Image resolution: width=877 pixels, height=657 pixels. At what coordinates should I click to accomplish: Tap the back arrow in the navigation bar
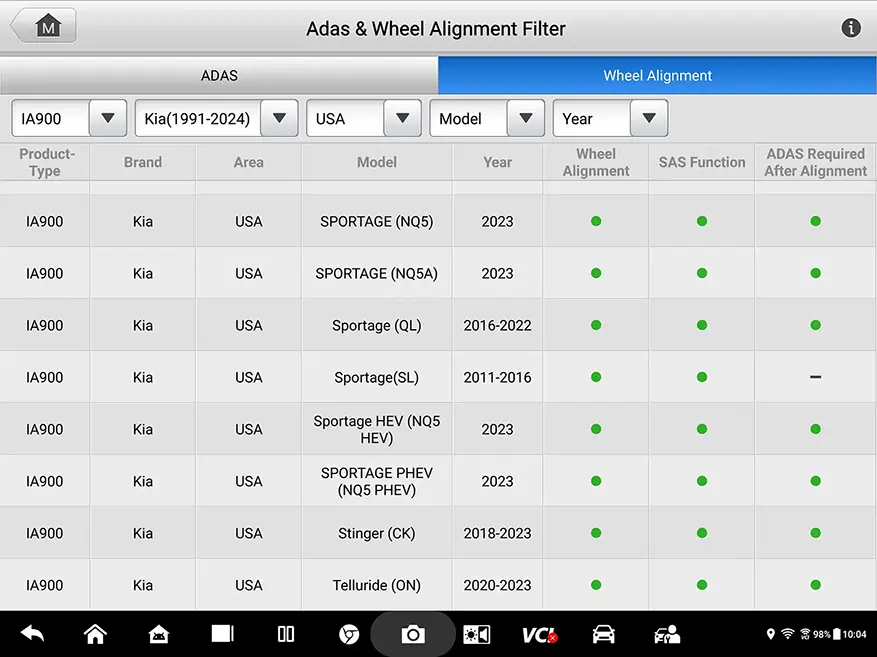point(31,634)
